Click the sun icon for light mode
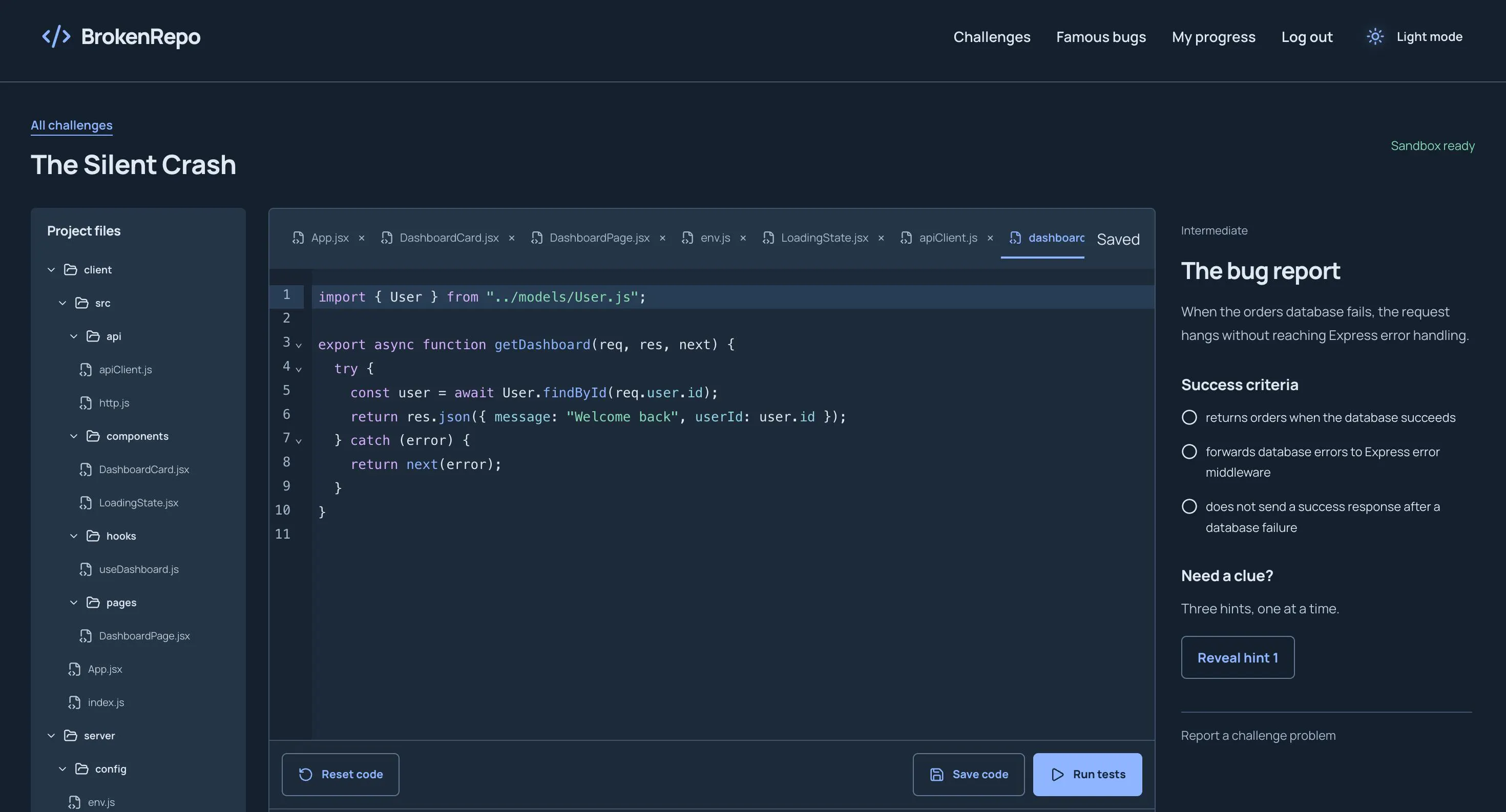Image resolution: width=1506 pixels, height=812 pixels. point(1375,37)
